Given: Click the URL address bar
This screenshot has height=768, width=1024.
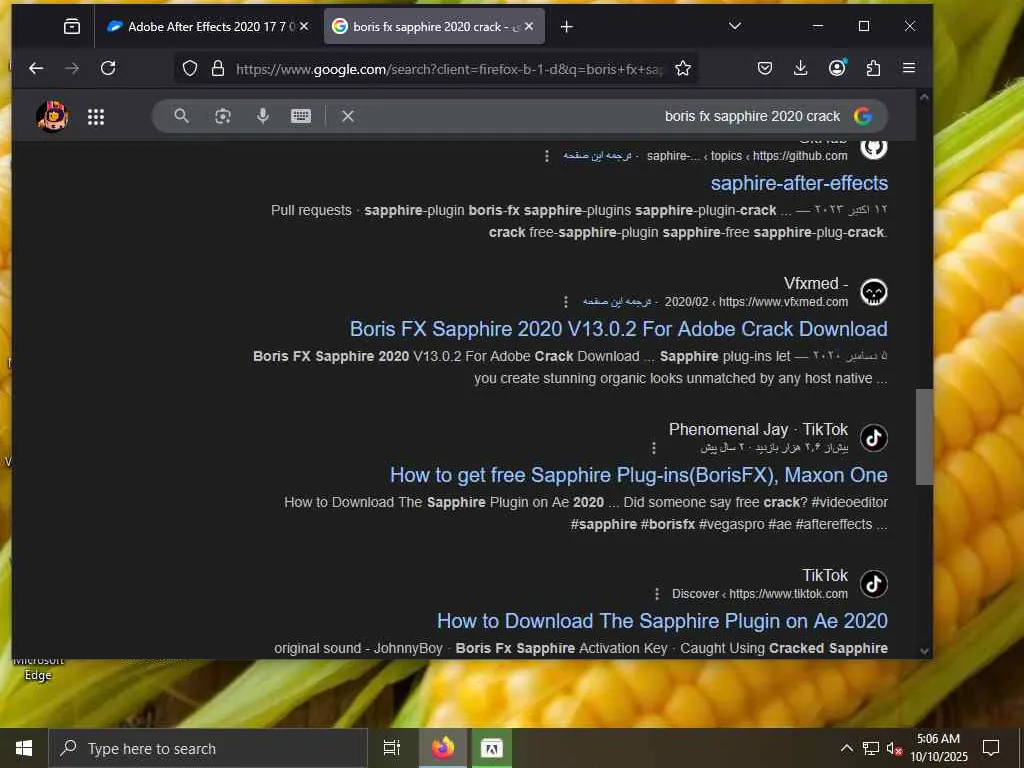Looking at the screenshot, I should (x=449, y=69).
